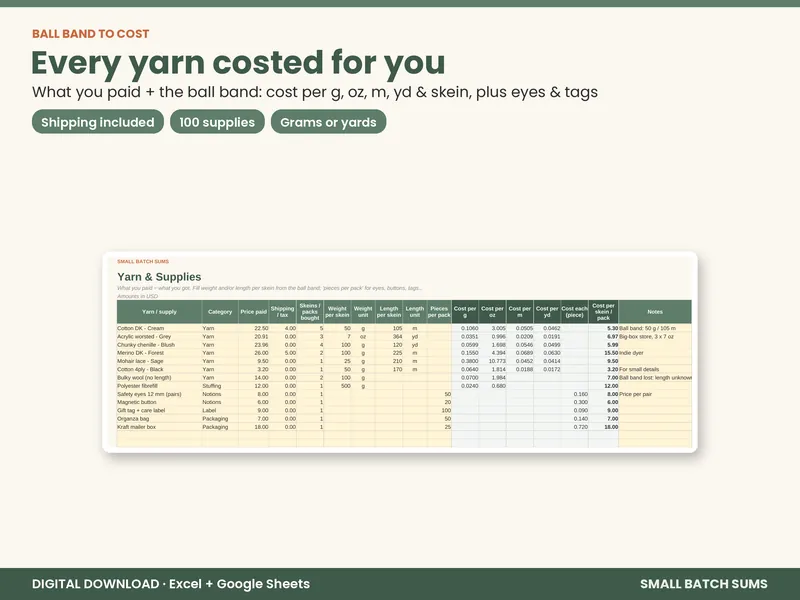The image size is (800, 600).
Task: Click the 'Cotton DK - Cream' cell
Action: 159,328
